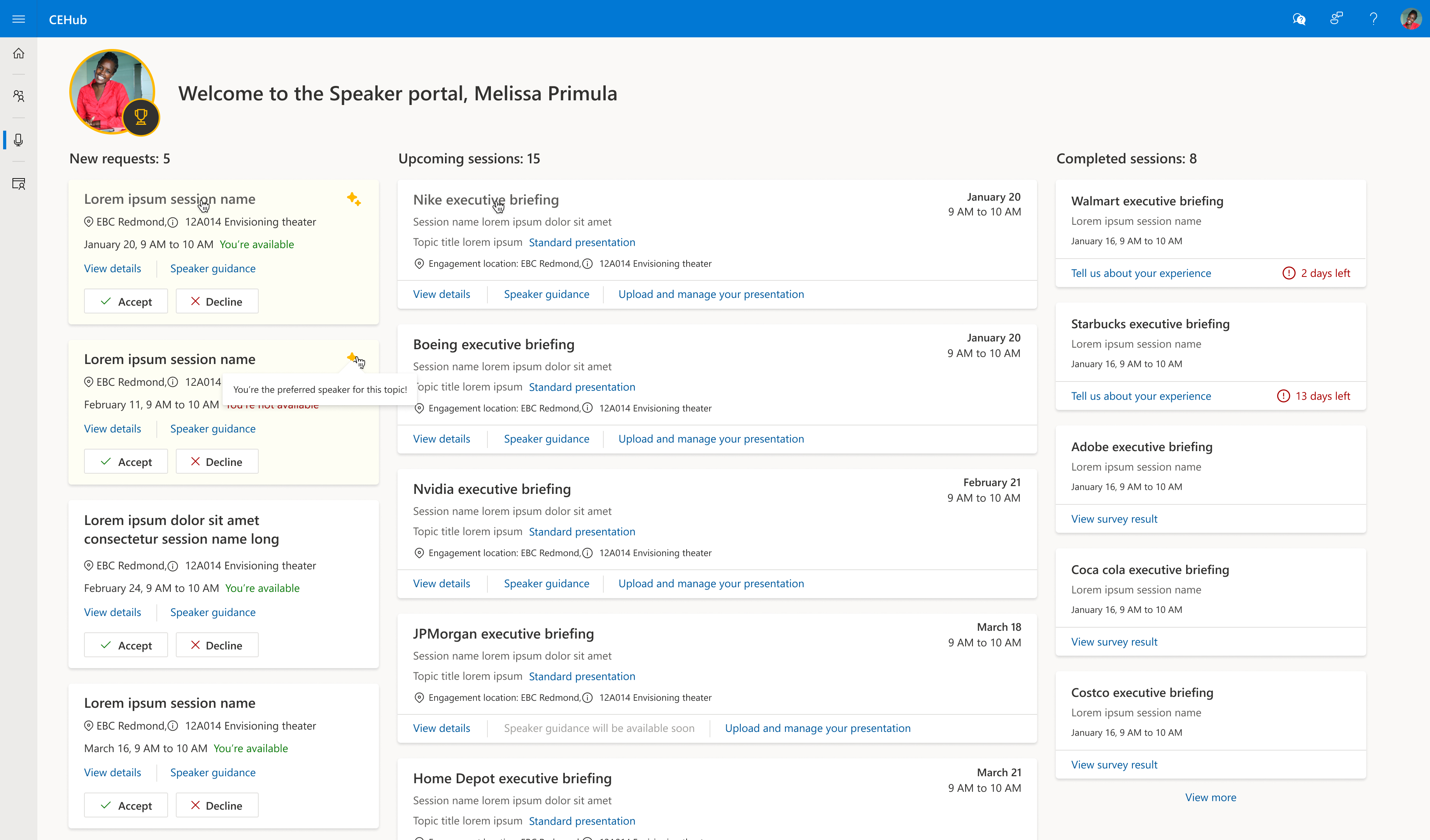
Task: Open Speaker guidance for Nvidia briefing
Action: [547, 583]
